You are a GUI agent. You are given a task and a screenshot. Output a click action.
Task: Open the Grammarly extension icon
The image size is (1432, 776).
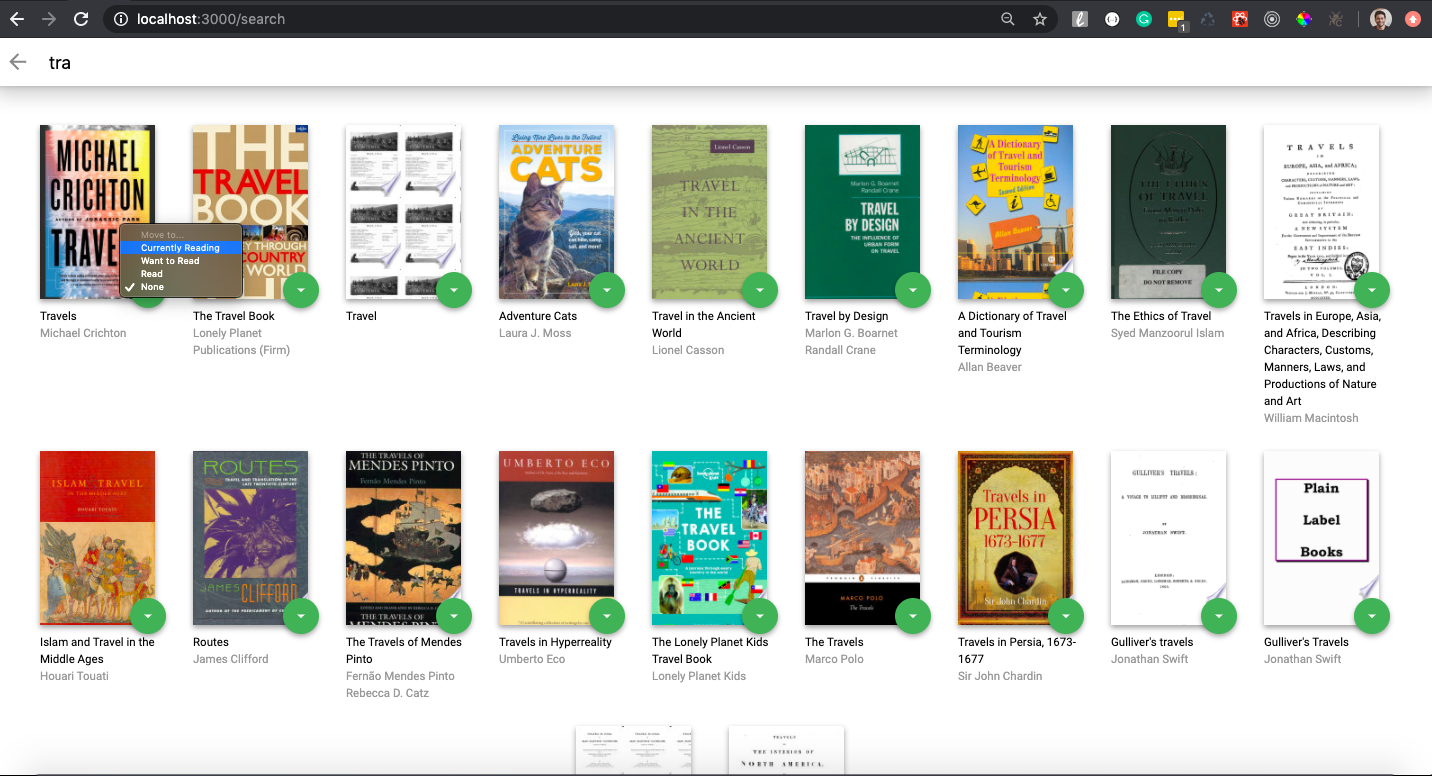tap(1144, 19)
